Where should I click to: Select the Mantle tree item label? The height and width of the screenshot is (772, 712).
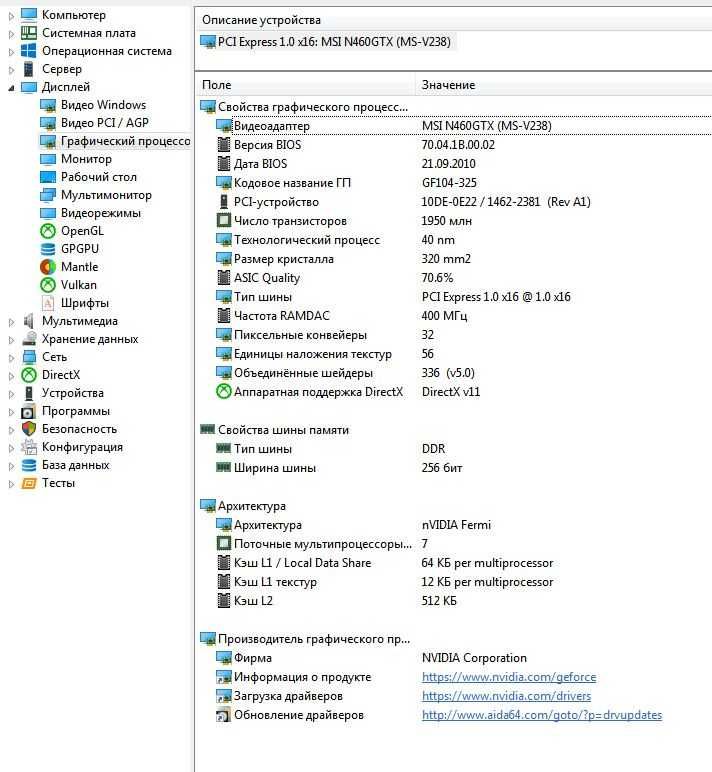80,267
